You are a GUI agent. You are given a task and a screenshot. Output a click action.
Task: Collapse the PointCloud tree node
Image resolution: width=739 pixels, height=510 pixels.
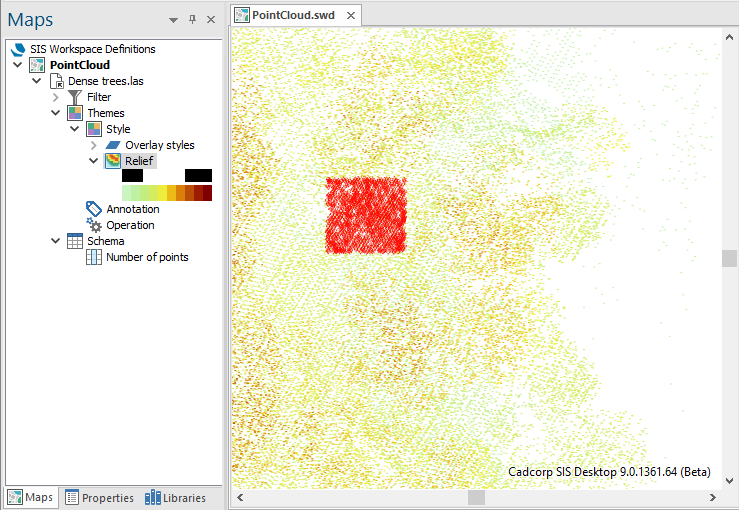[17, 65]
